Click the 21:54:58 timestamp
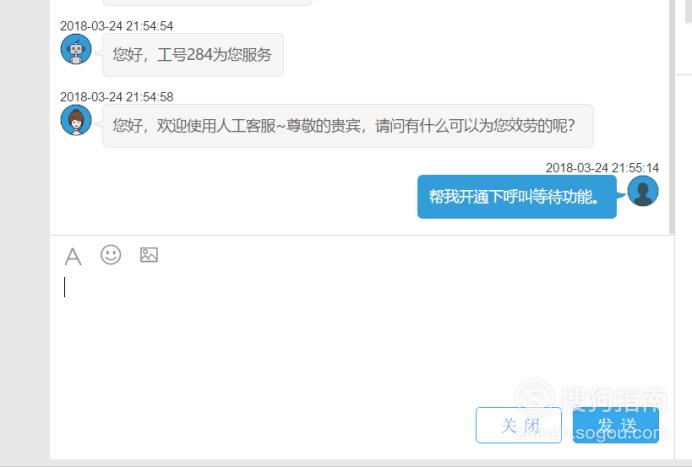 117,97
